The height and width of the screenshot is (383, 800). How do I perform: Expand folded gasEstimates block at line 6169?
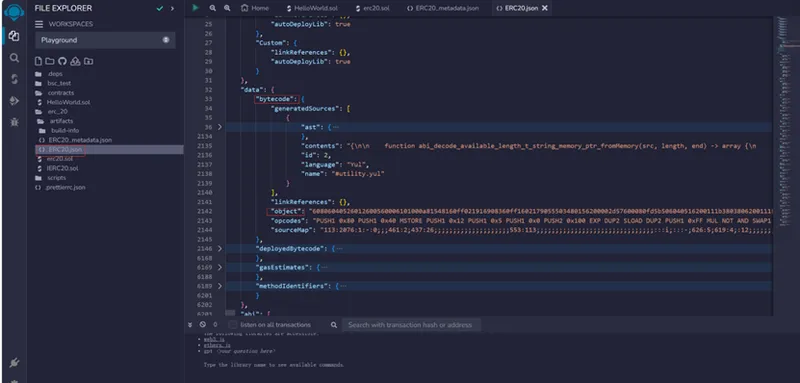[220, 267]
